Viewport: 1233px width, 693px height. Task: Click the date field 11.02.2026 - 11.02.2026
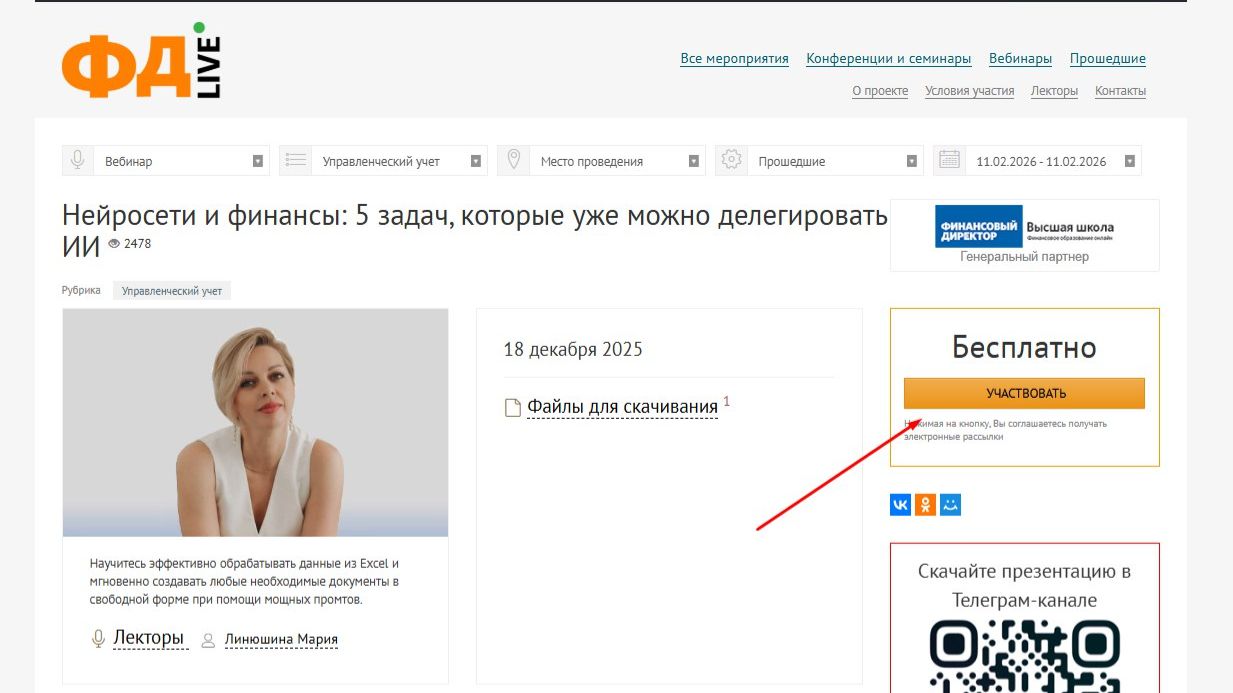click(x=1041, y=161)
